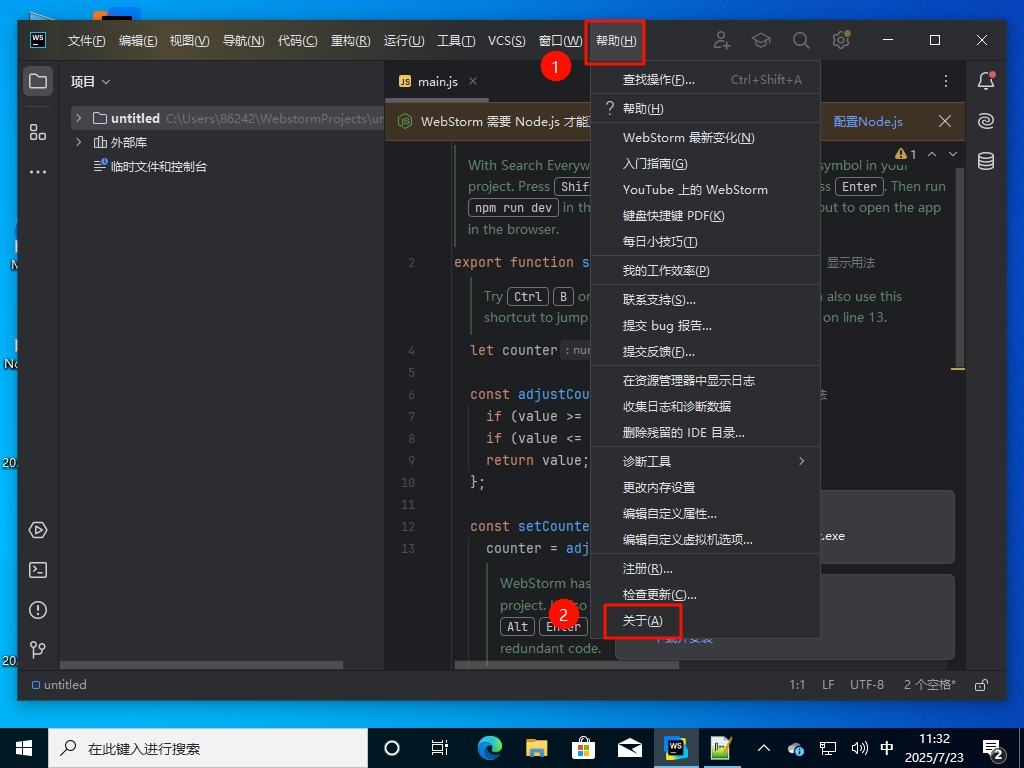Select 每日小技巧(T) menu entry

(705, 242)
